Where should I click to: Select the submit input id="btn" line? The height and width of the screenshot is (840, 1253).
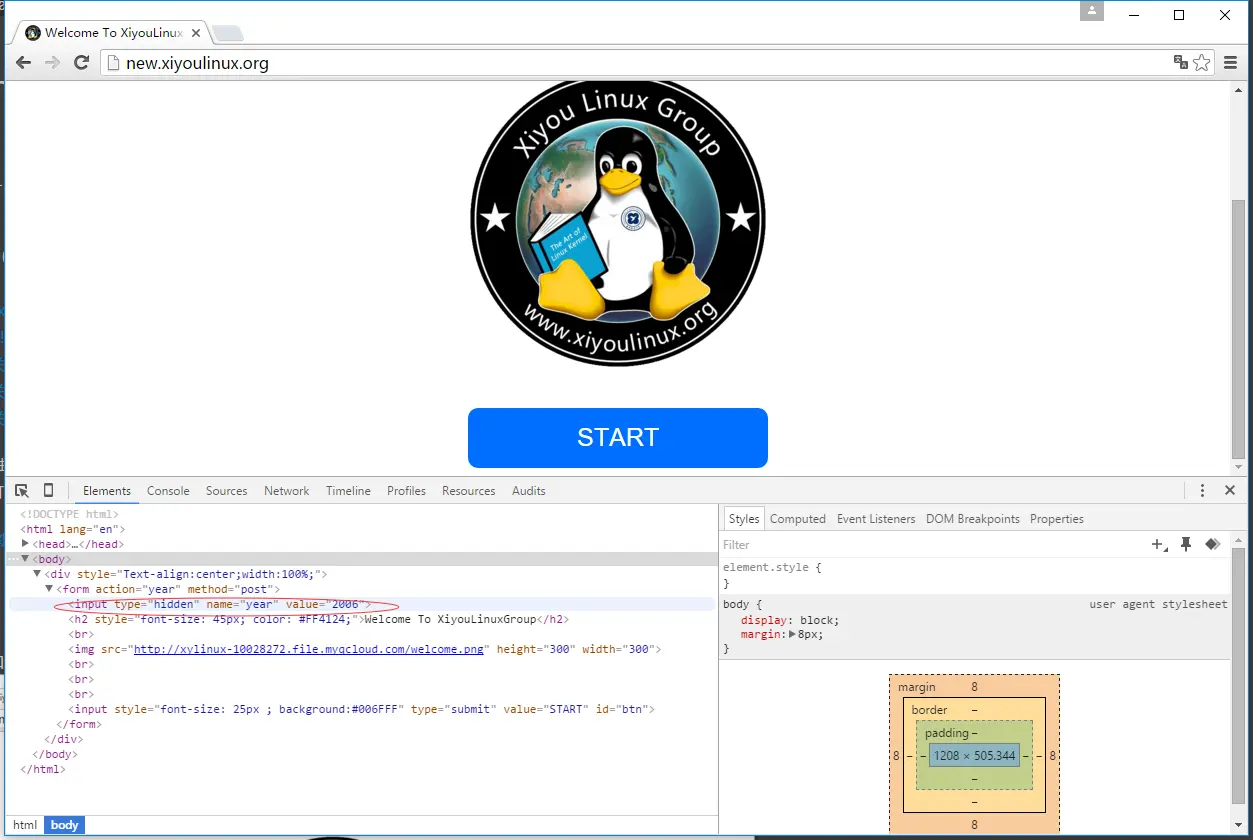coord(361,709)
